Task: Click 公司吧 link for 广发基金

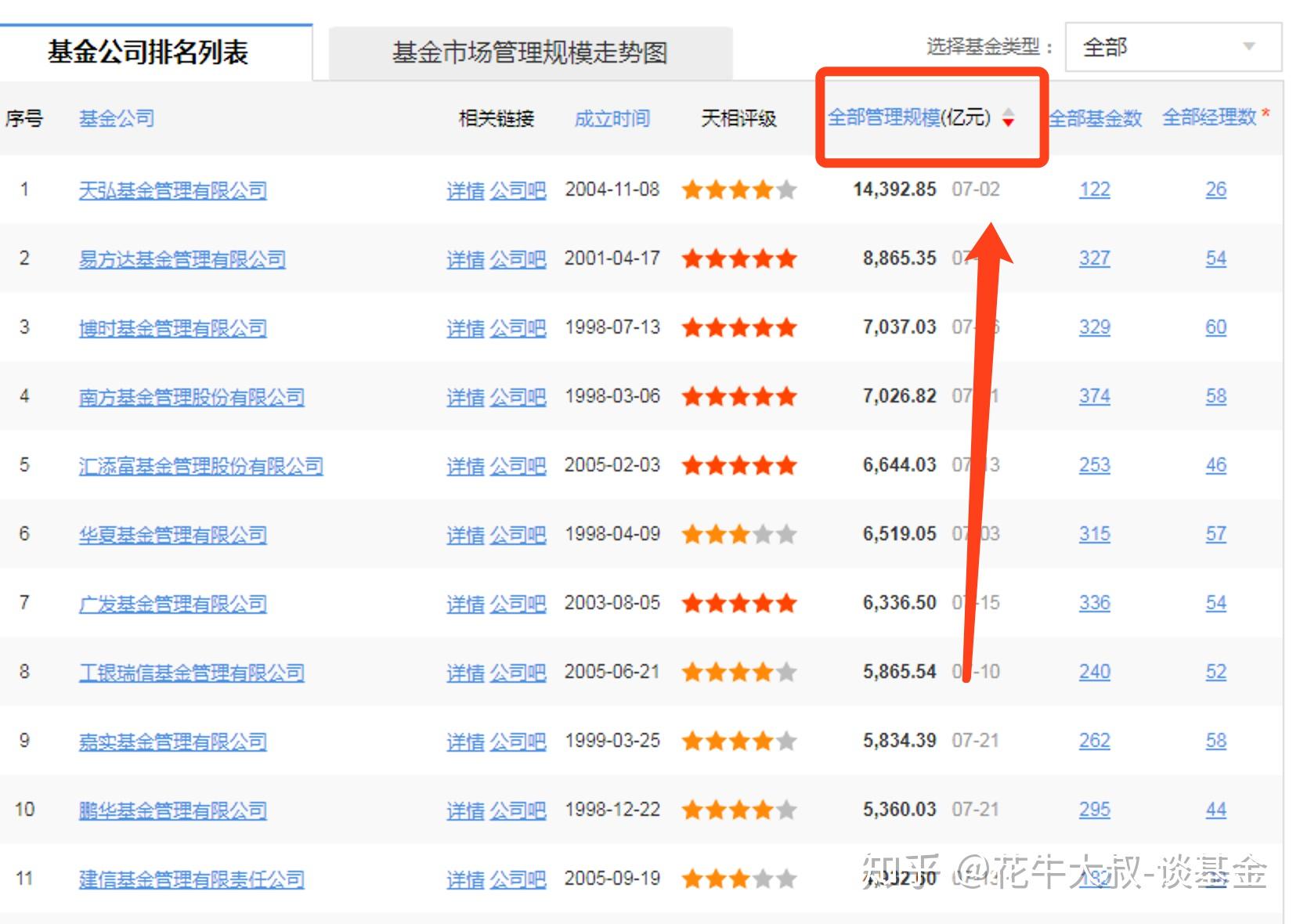Action: tap(518, 604)
